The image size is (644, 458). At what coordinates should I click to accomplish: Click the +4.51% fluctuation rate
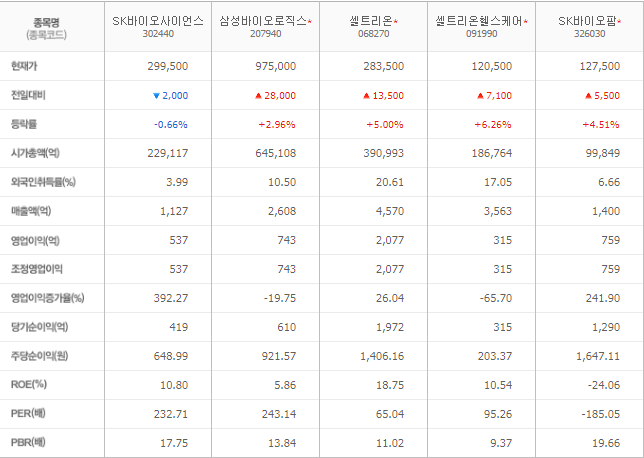(601, 124)
